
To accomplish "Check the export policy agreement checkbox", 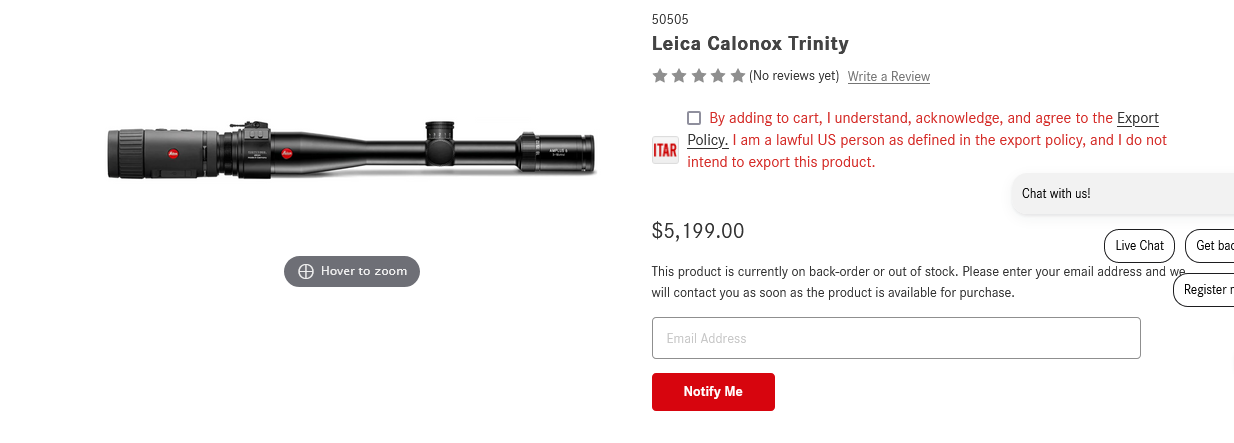I will (x=694, y=118).
